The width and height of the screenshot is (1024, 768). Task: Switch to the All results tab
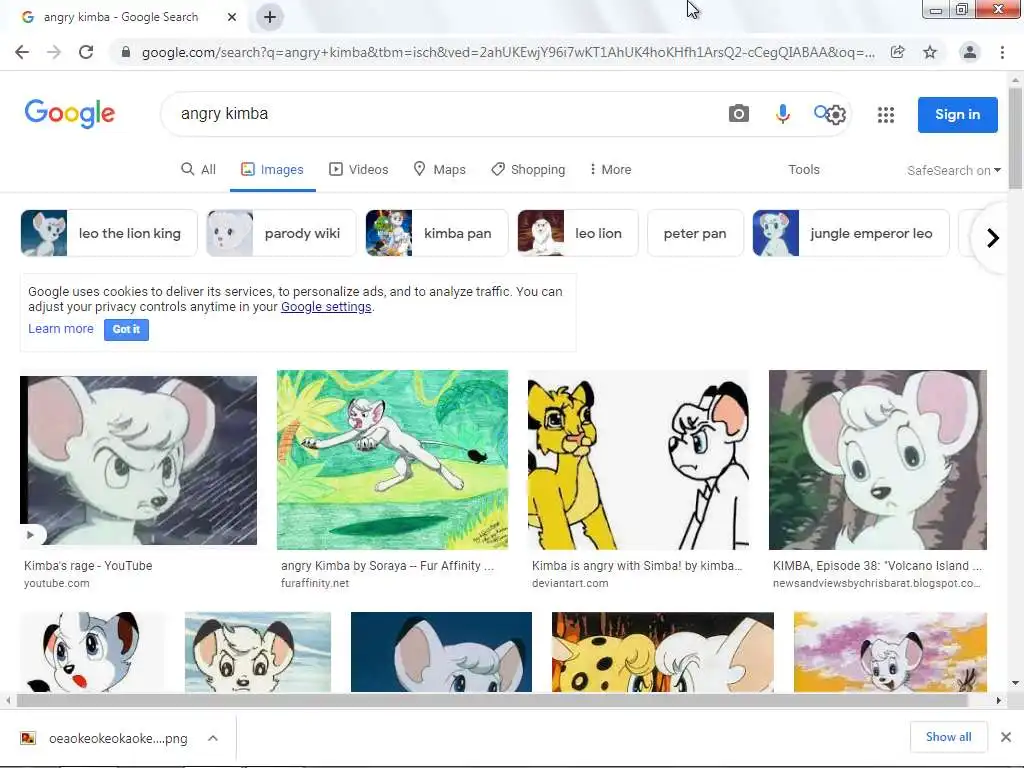pyautogui.click(x=199, y=170)
